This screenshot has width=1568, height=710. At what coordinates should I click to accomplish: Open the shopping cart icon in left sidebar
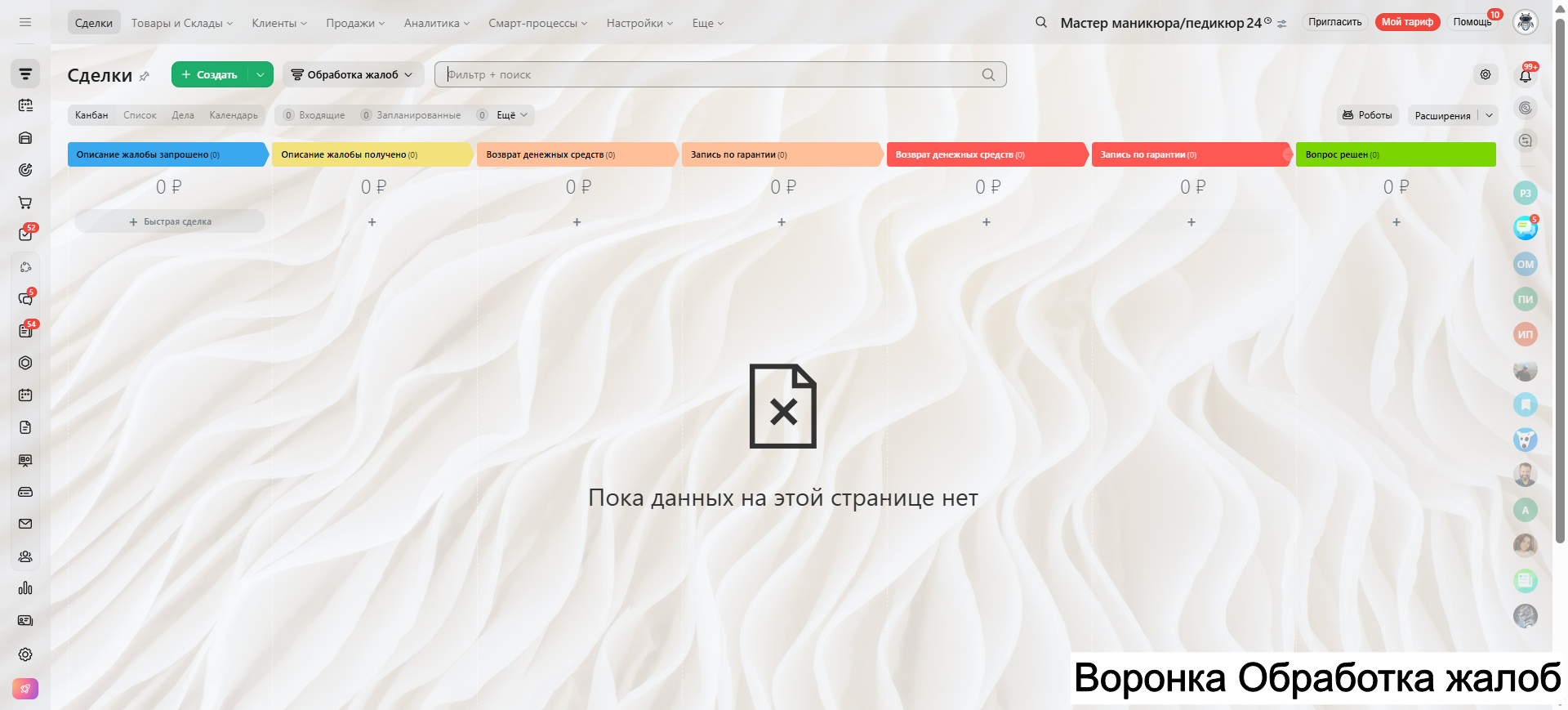tap(25, 203)
